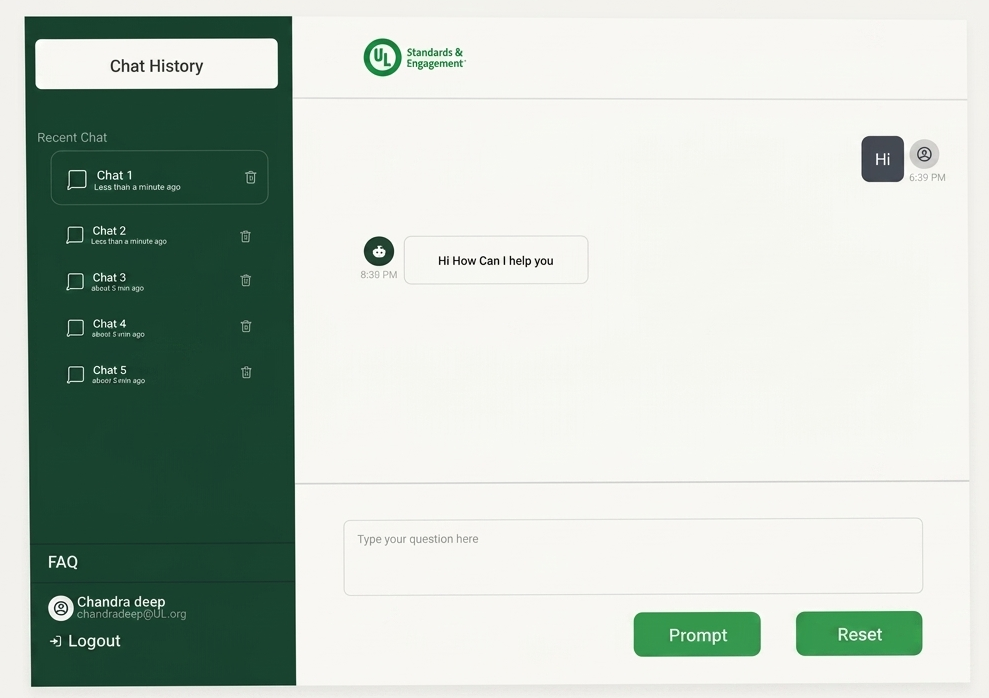Open Chat 3 conversation
This screenshot has width=989, height=698.
click(160, 281)
